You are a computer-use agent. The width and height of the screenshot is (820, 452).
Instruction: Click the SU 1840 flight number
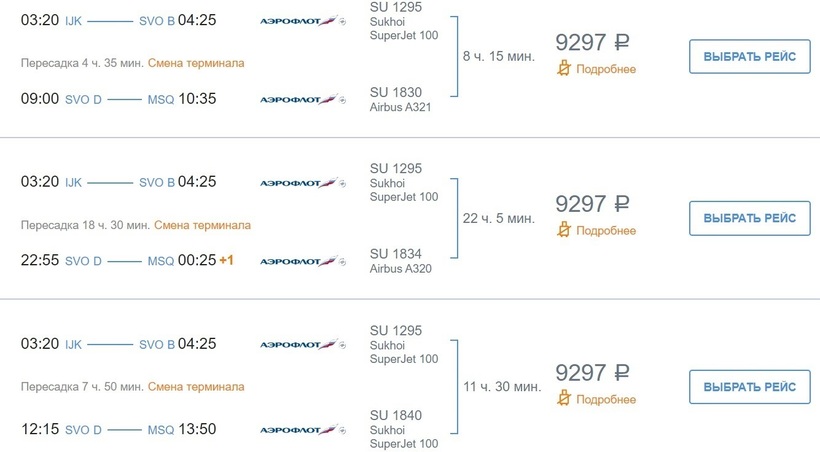(396, 415)
